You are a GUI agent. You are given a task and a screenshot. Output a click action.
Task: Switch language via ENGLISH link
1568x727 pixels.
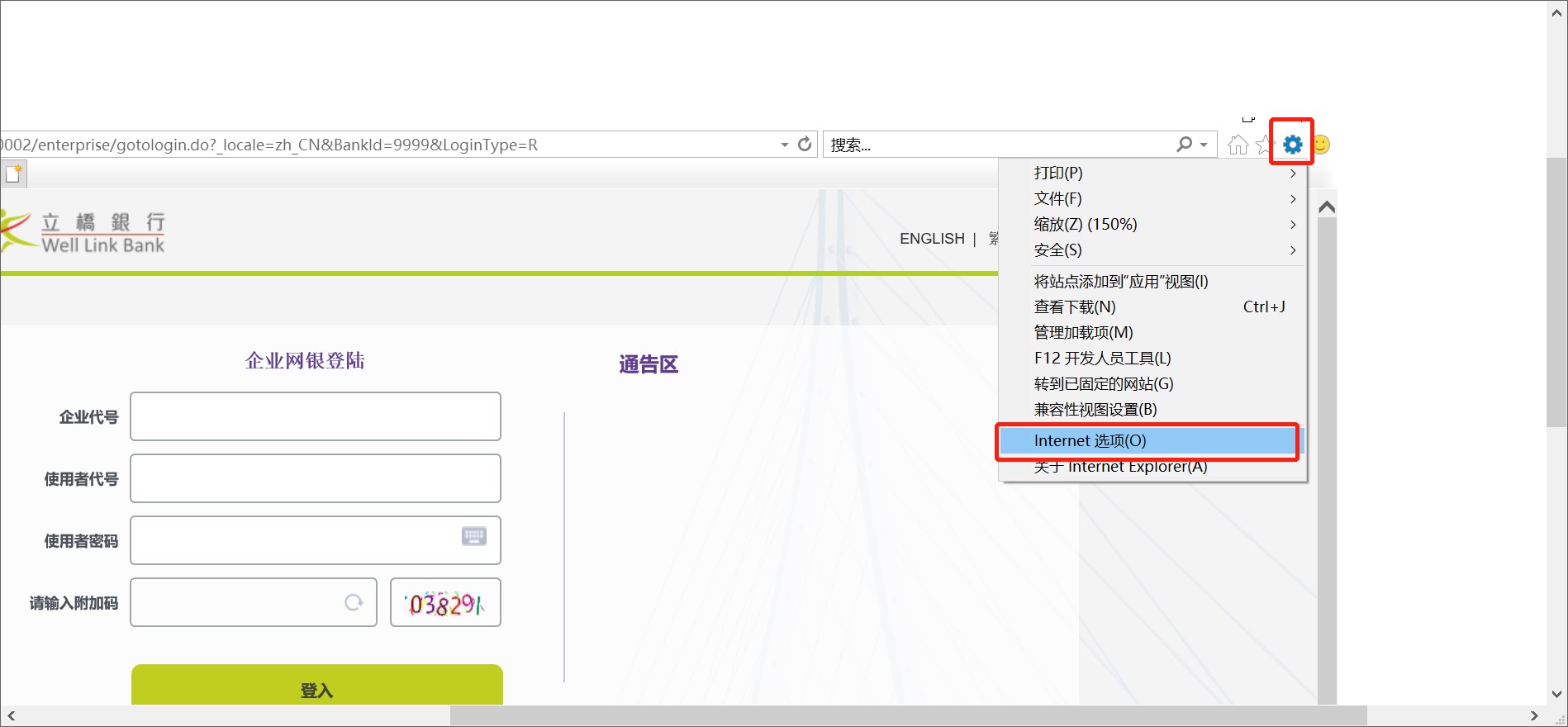(932, 239)
